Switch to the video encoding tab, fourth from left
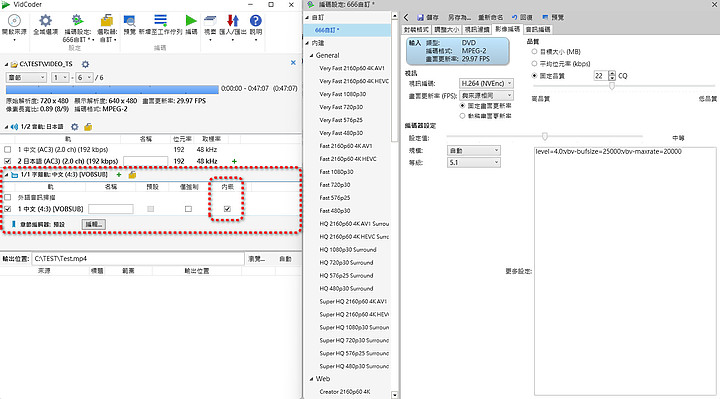 pos(507,29)
